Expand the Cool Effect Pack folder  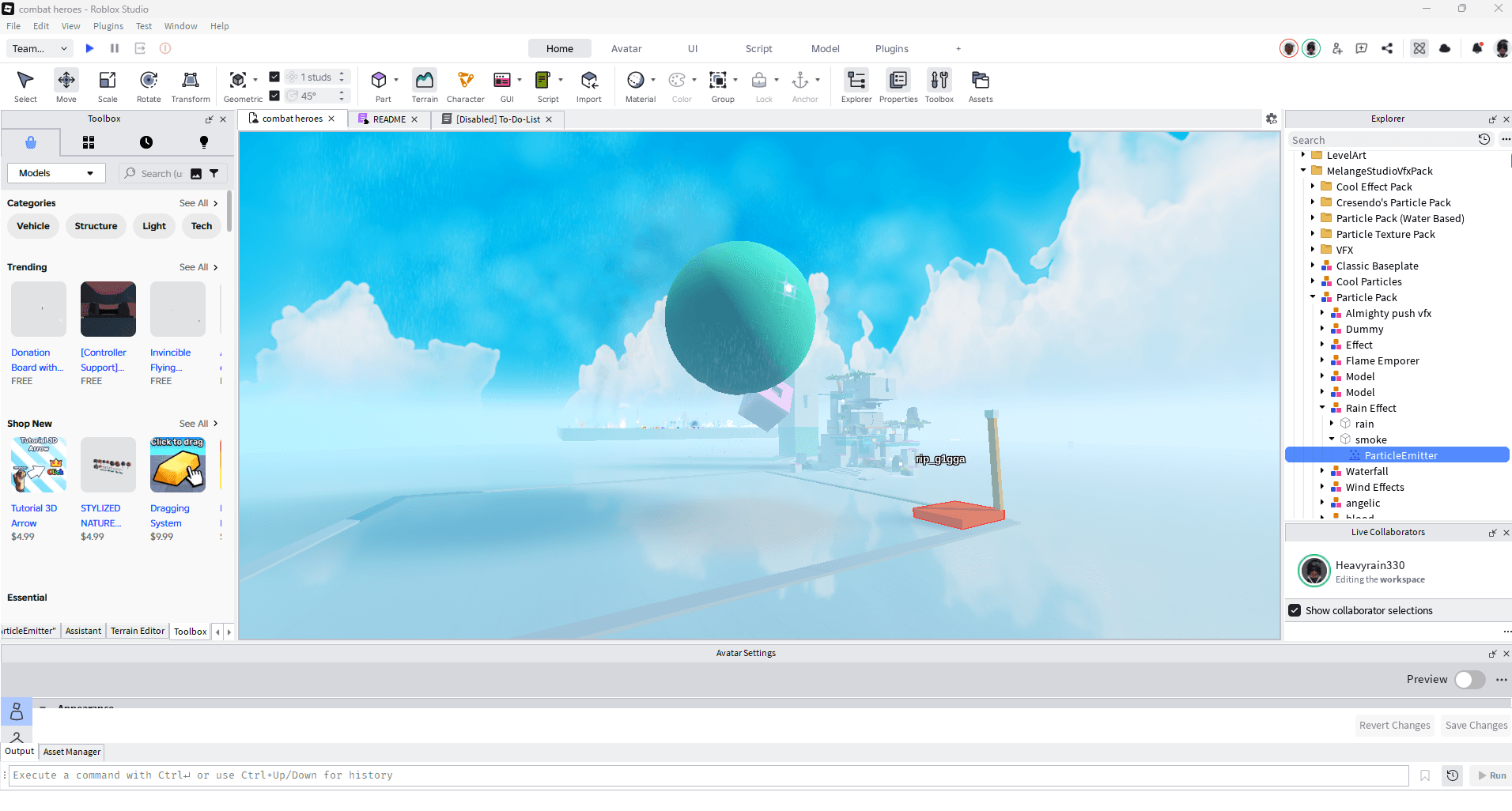click(1313, 187)
